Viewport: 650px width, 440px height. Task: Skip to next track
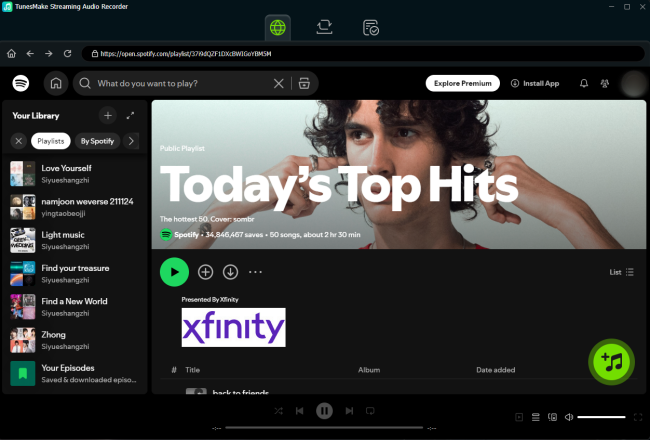click(349, 411)
